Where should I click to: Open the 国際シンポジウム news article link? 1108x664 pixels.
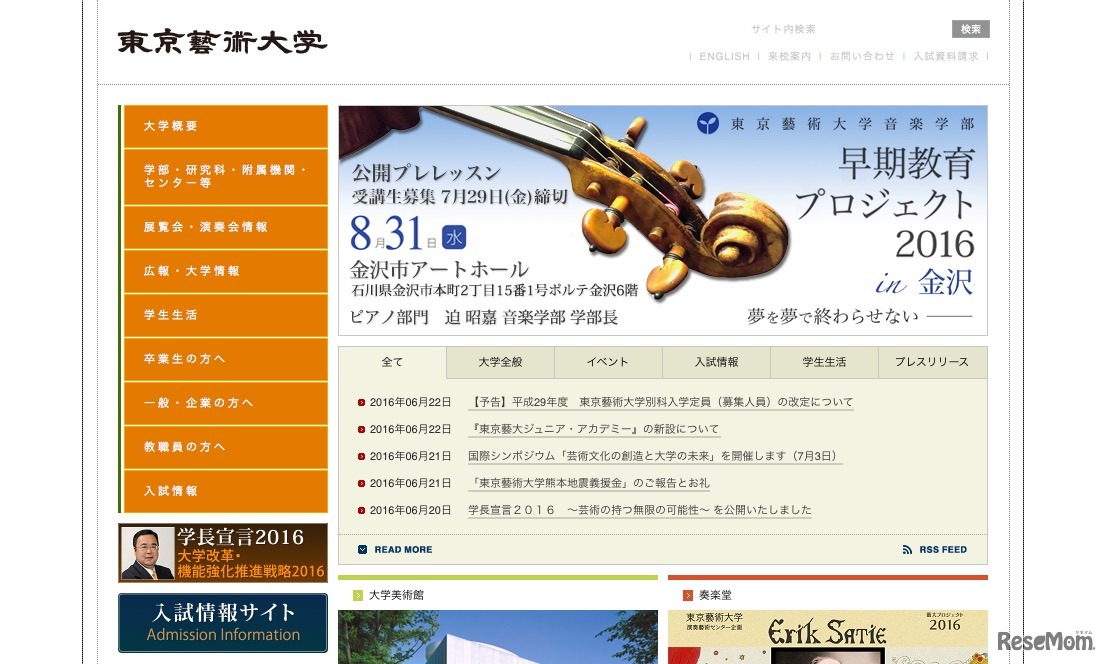tap(655, 456)
